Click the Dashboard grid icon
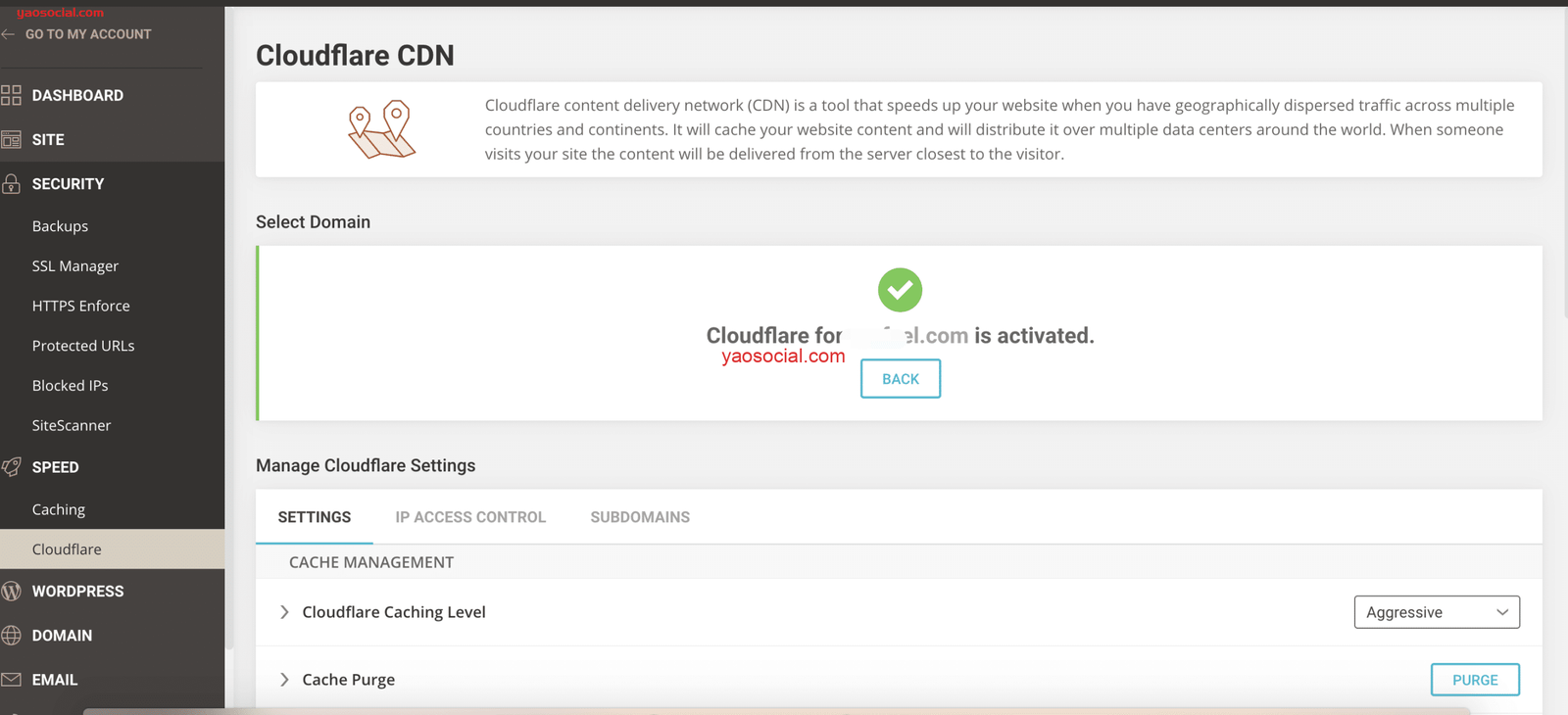This screenshot has width=1568, height=715. point(12,95)
